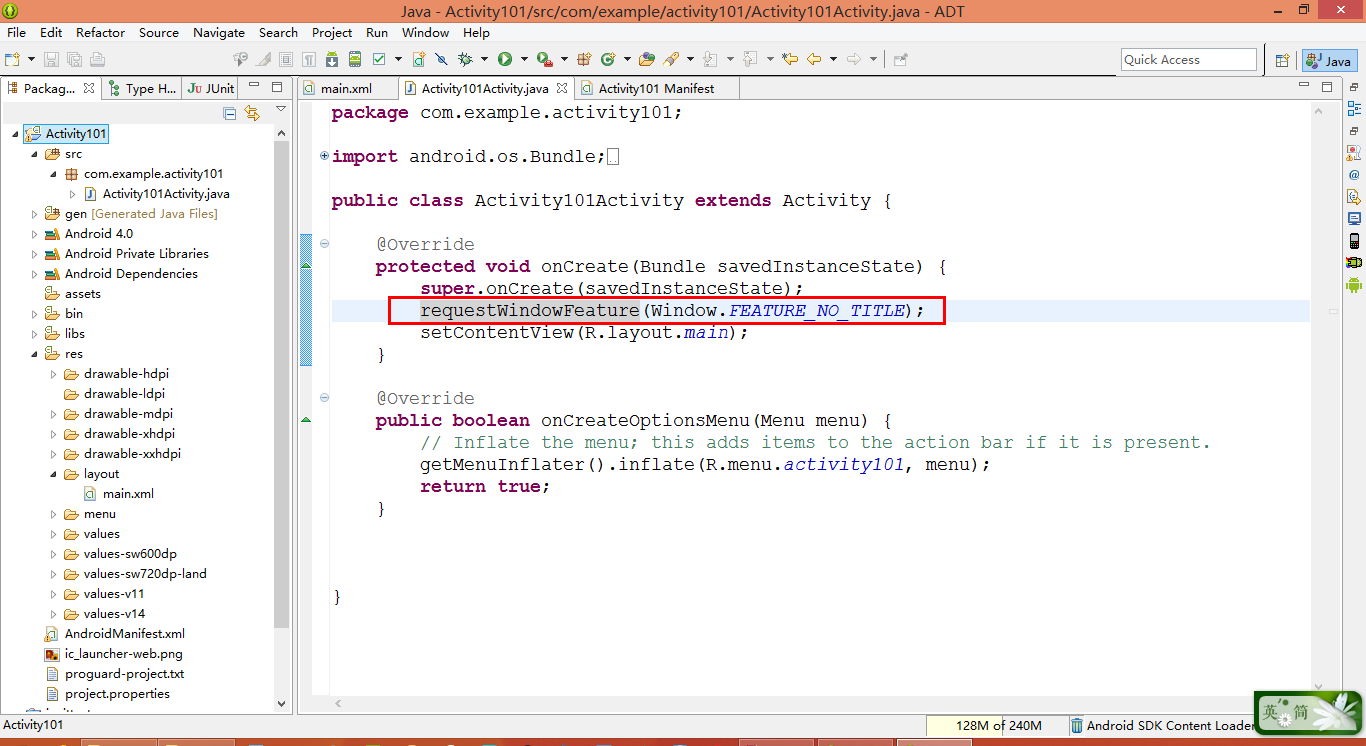1366x746 pixels.
Task: Click Collapse All in Package Explorer
Action: 230,113
